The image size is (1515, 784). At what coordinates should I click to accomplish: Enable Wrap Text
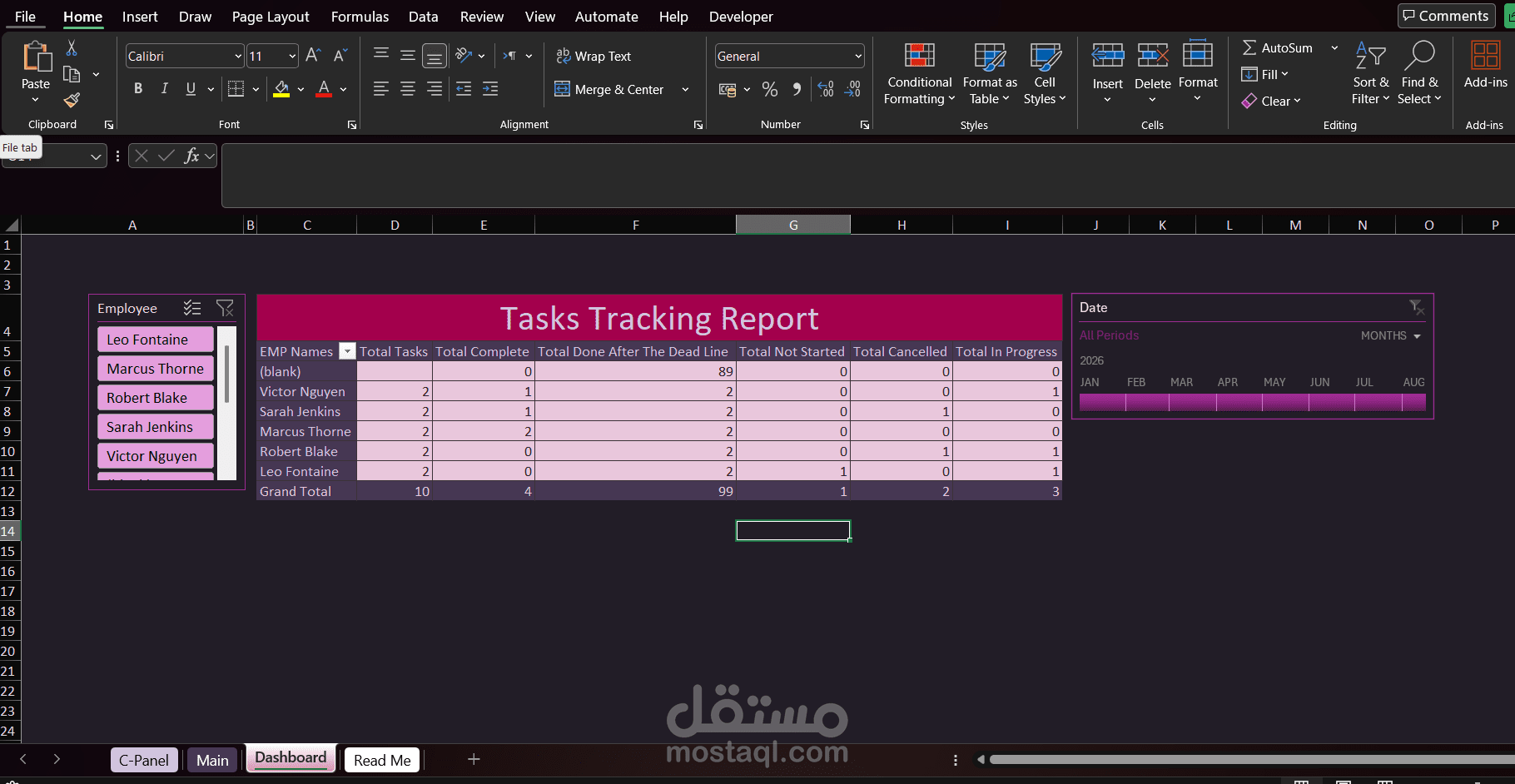pyautogui.click(x=594, y=56)
